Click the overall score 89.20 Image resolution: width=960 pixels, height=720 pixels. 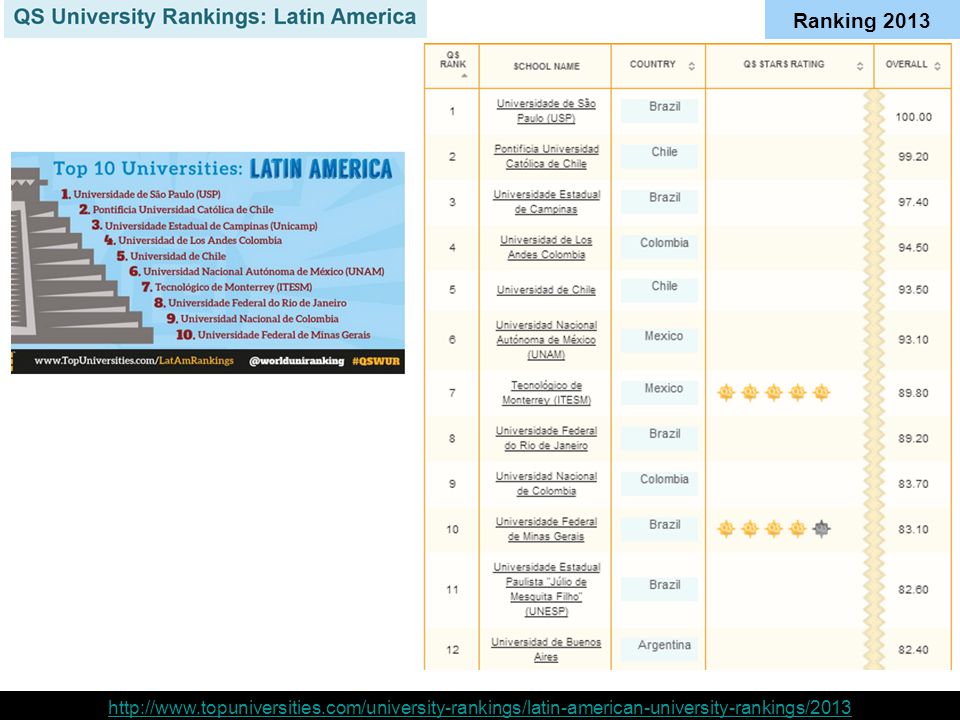pyautogui.click(x=913, y=438)
